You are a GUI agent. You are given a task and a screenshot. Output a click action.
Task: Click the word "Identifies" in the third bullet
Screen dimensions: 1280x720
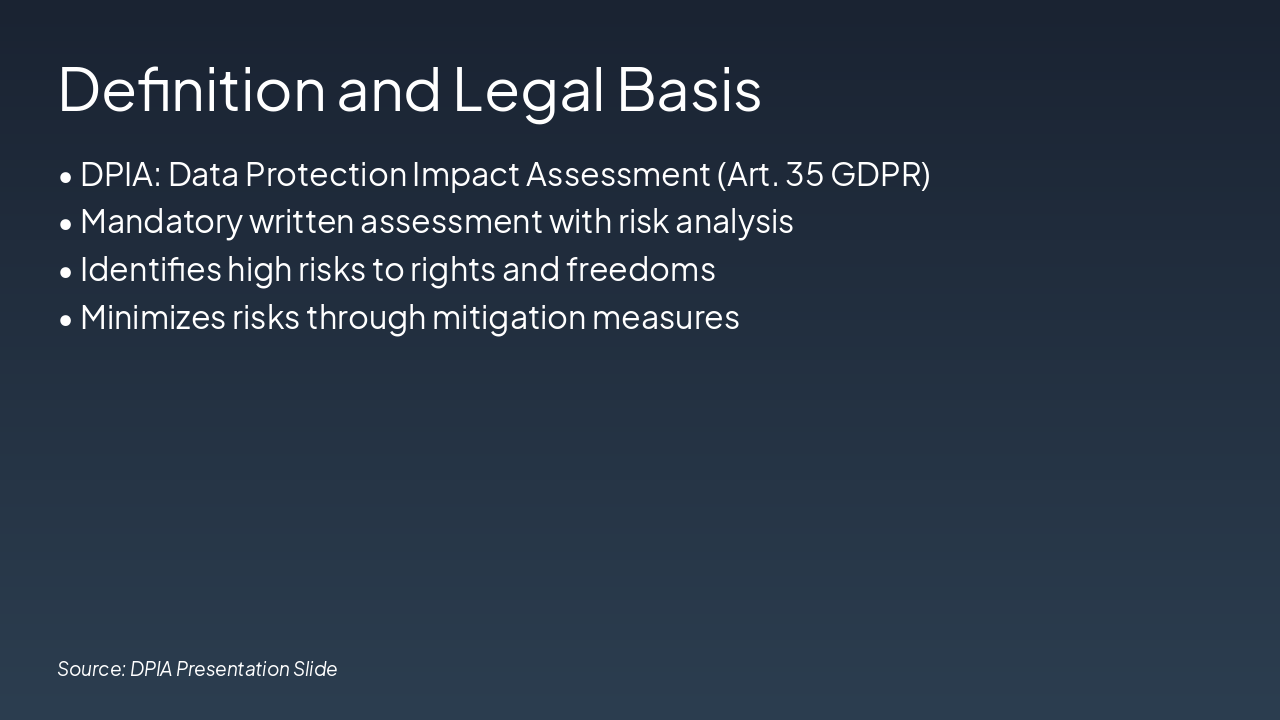151,270
